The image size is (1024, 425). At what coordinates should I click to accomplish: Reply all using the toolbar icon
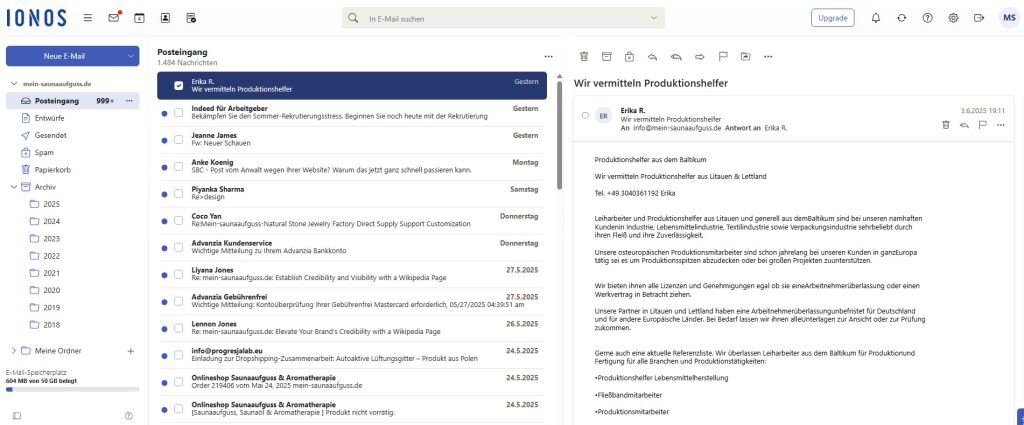point(676,57)
